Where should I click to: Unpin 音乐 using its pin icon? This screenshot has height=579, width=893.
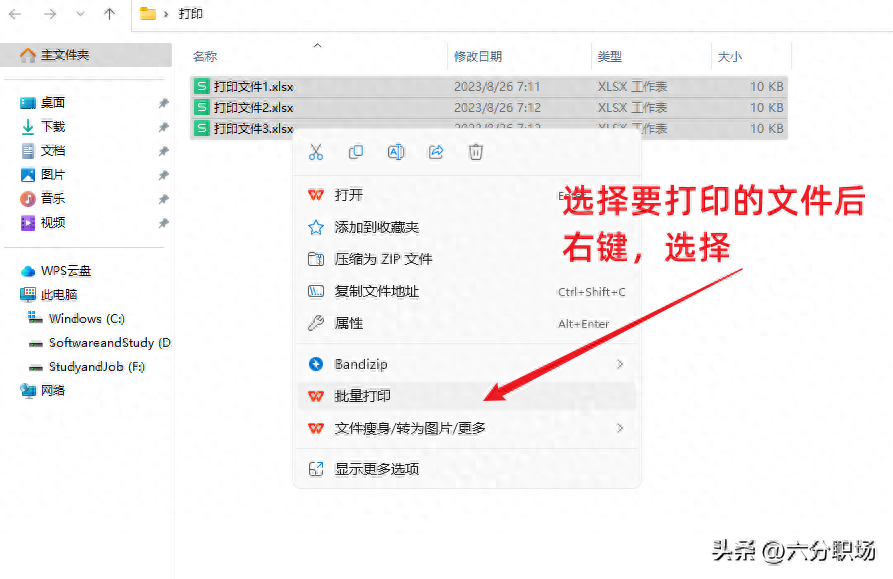[x=163, y=199]
